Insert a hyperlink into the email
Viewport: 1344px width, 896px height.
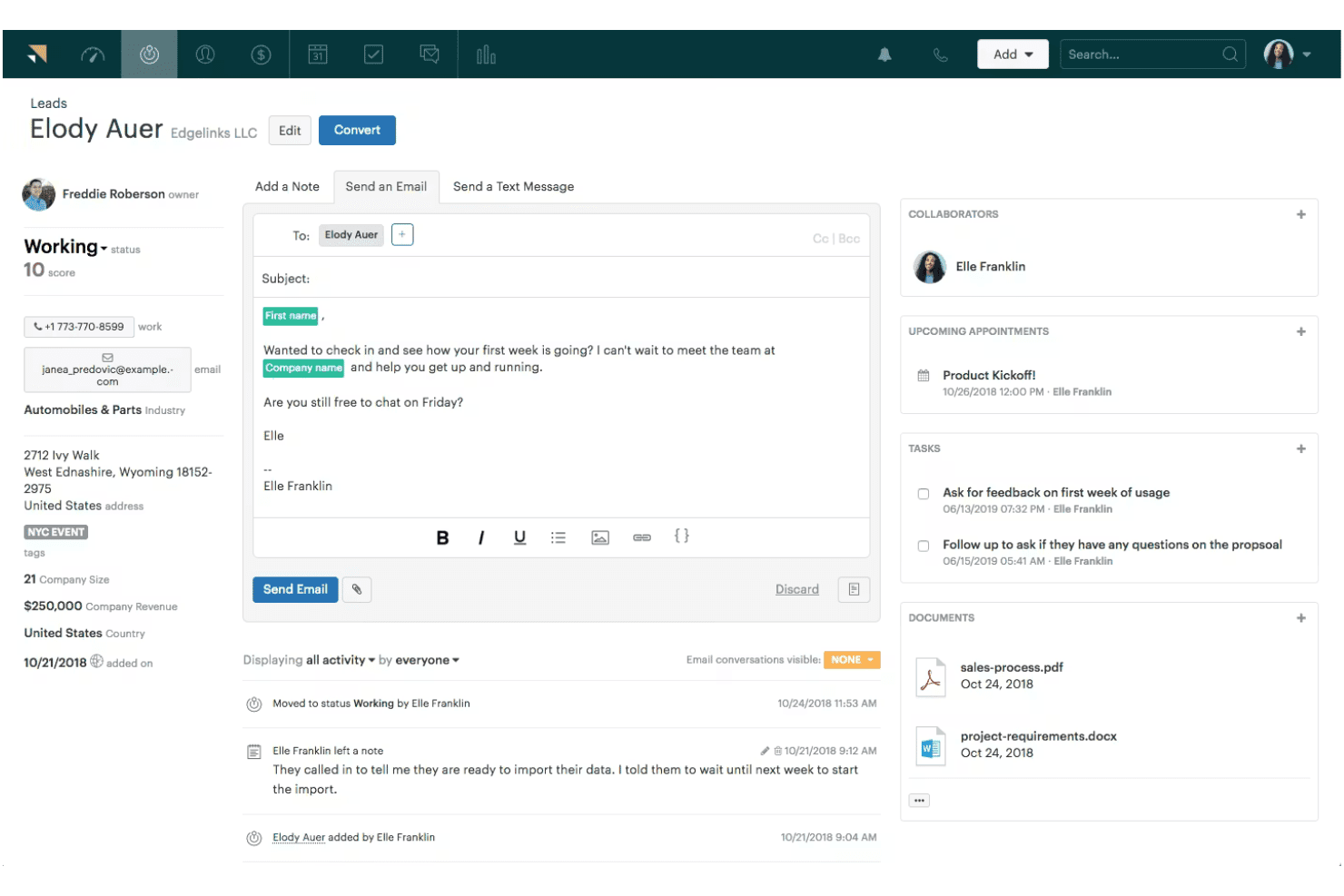[642, 537]
